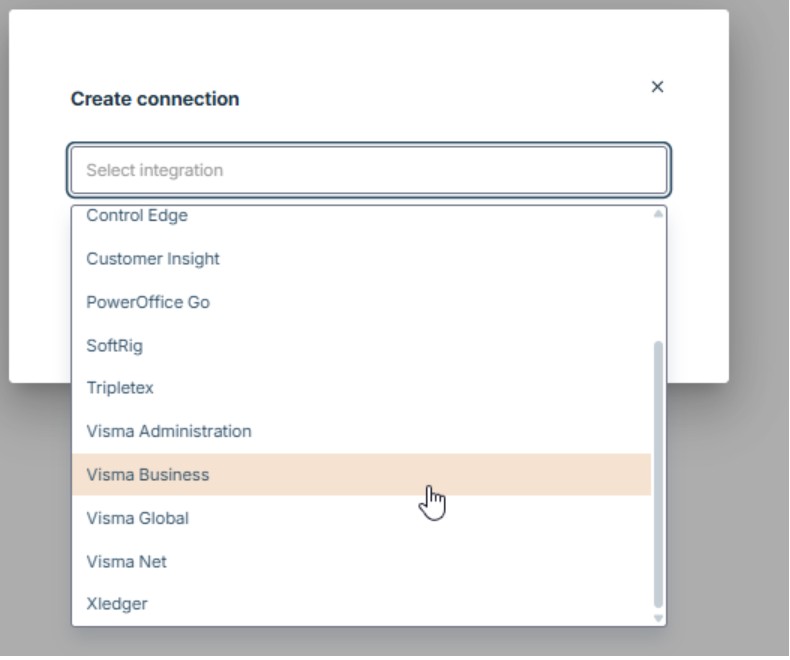Click the dropdown list's scroll-up arrow
The image size is (790, 660).
tap(658, 213)
